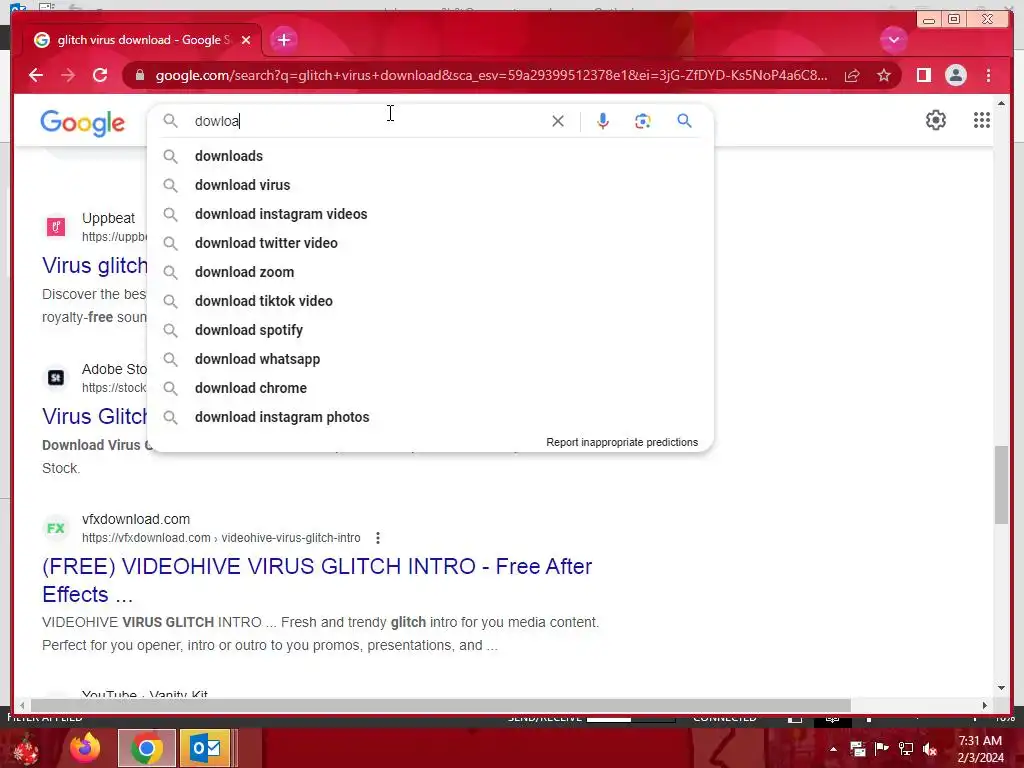1024x768 pixels.
Task: Open the Virus glitch Uppbeat result link
Action: tap(95, 265)
